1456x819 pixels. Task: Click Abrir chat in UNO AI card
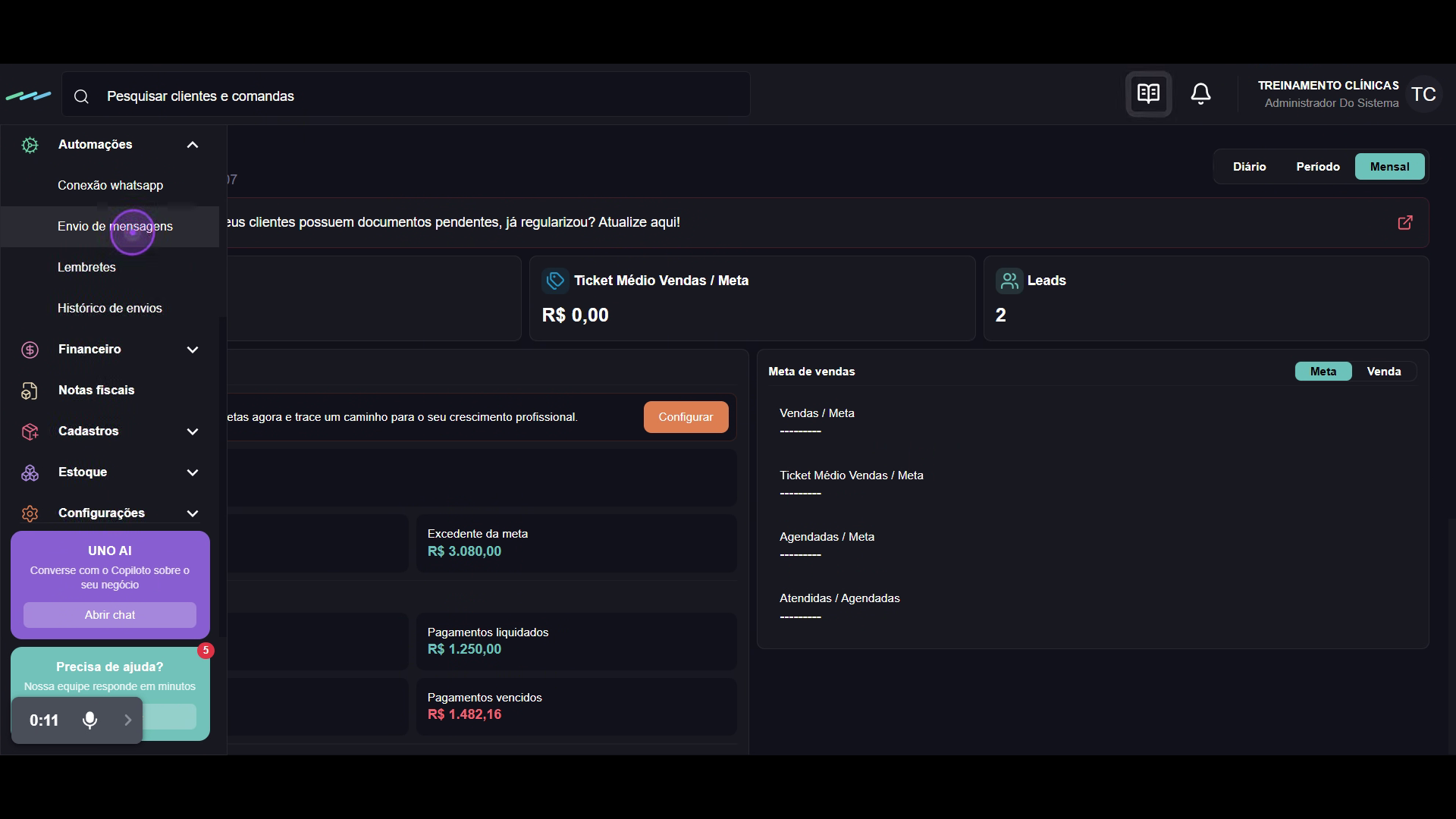pyautogui.click(x=110, y=615)
